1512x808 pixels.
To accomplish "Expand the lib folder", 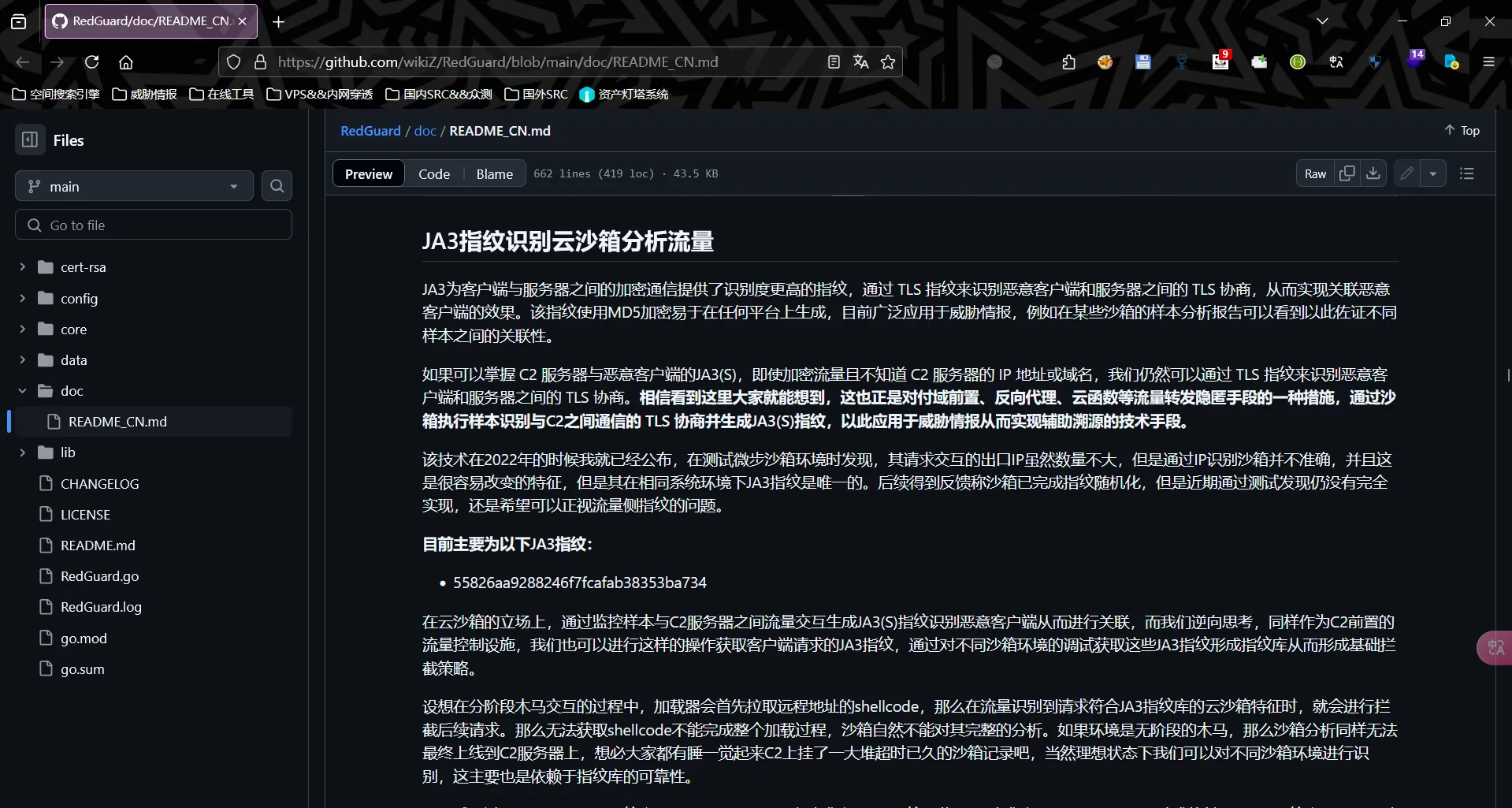I will tap(23, 452).
